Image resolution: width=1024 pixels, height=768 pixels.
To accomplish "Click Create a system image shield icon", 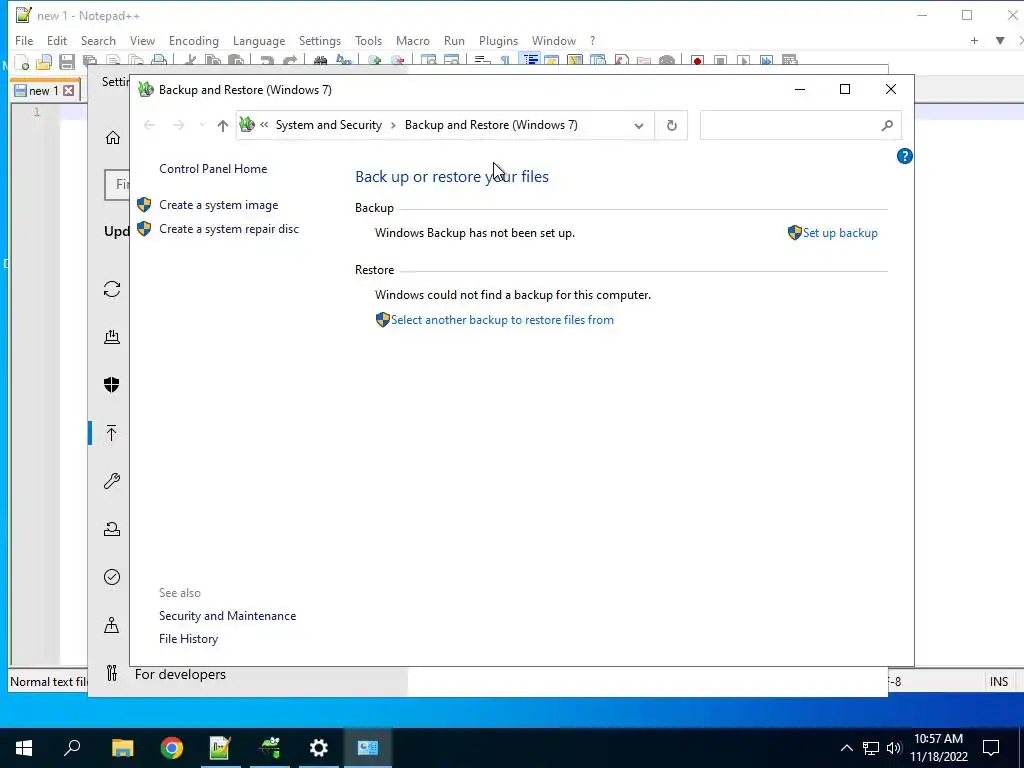I will coord(144,205).
